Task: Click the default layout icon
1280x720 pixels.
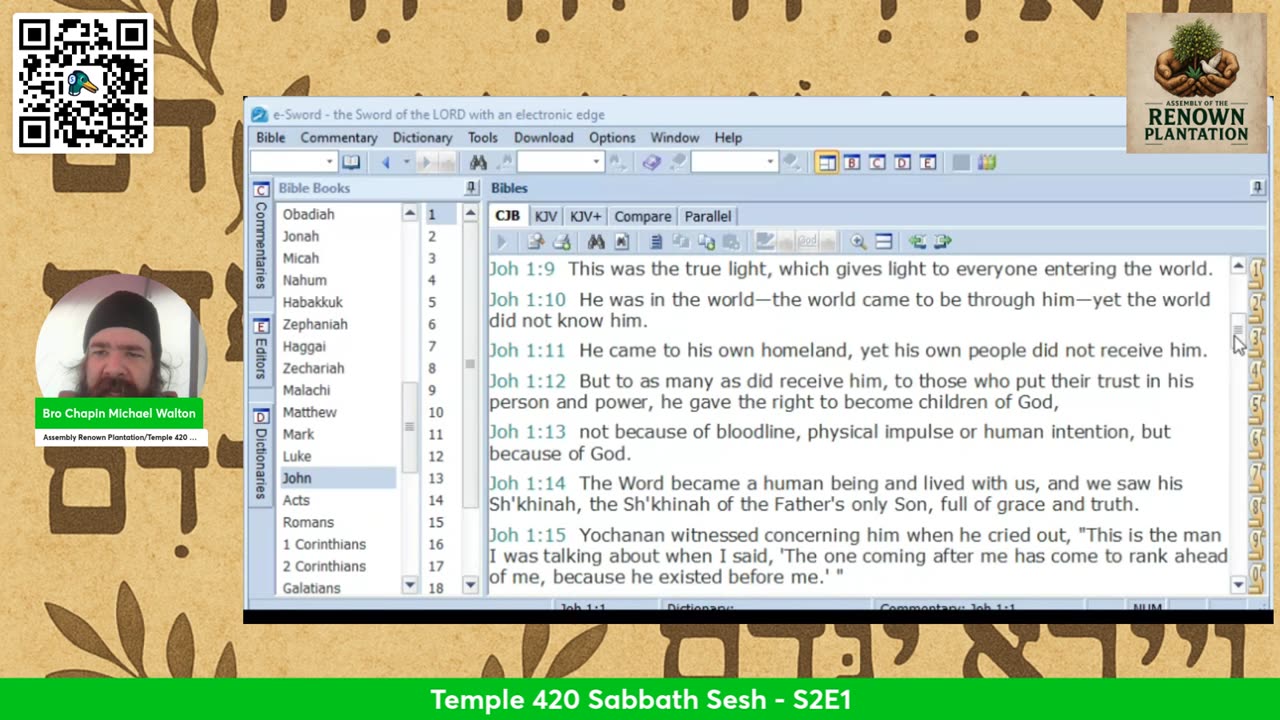Action: click(x=826, y=162)
